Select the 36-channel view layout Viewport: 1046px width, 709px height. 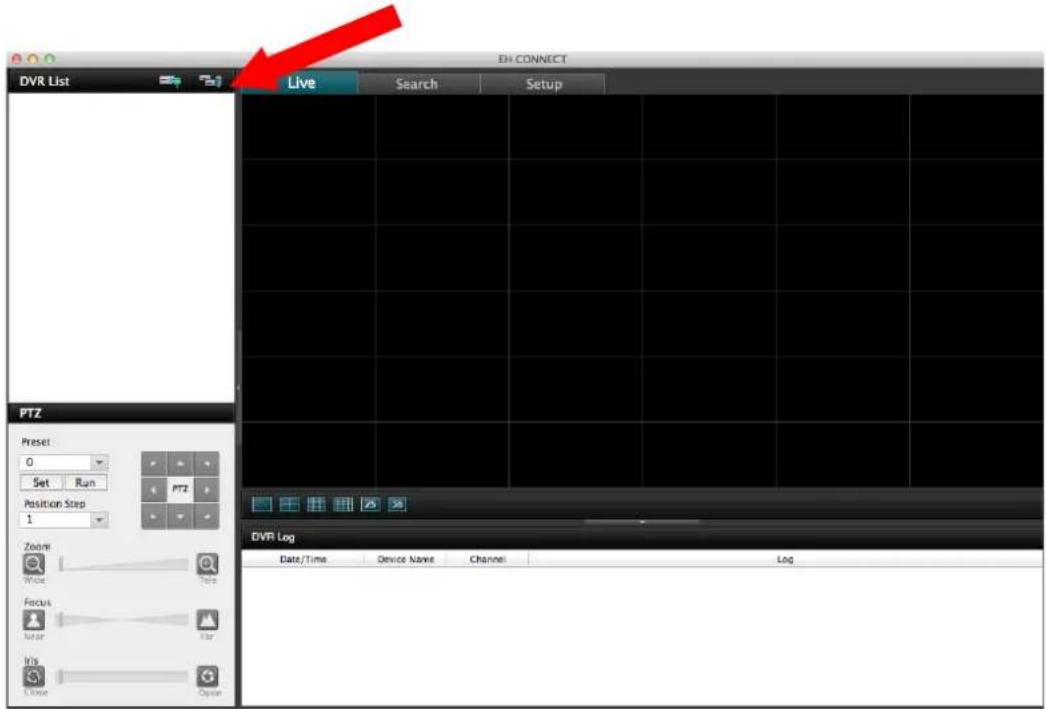(397, 505)
